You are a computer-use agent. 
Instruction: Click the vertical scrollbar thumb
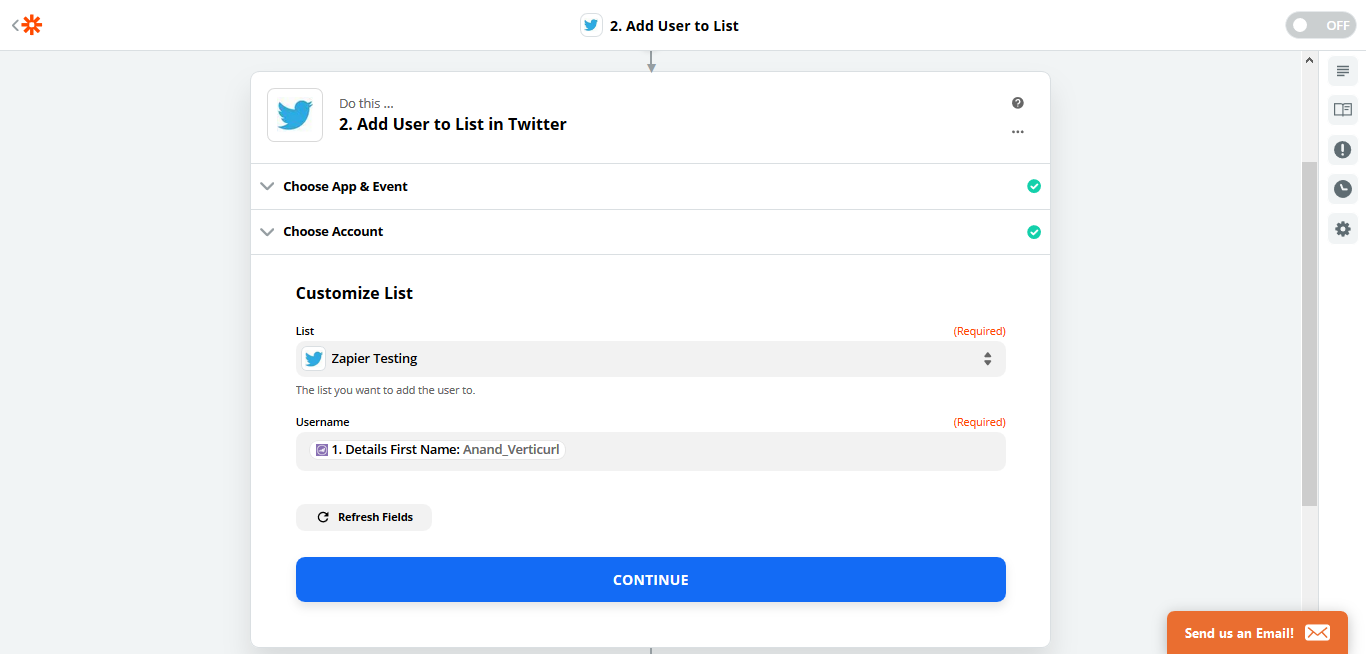(x=1309, y=333)
